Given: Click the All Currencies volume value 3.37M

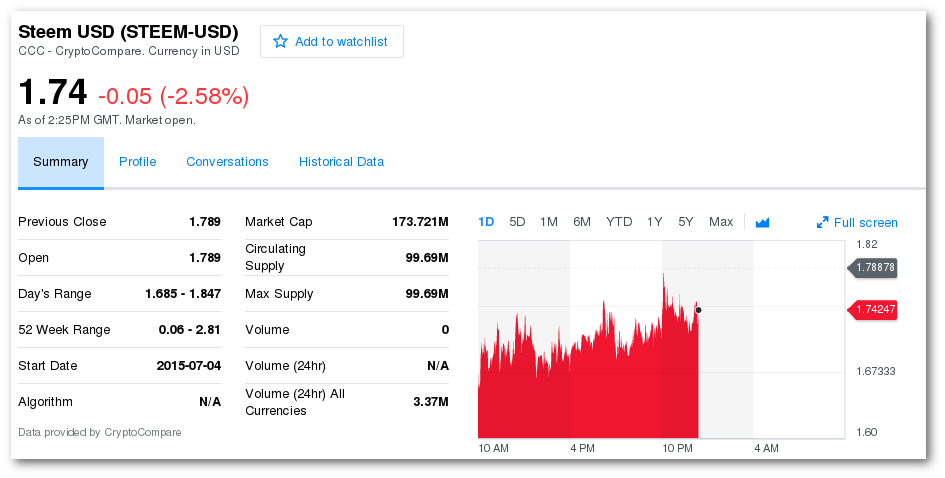Looking at the screenshot, I should tap(431, 401).
